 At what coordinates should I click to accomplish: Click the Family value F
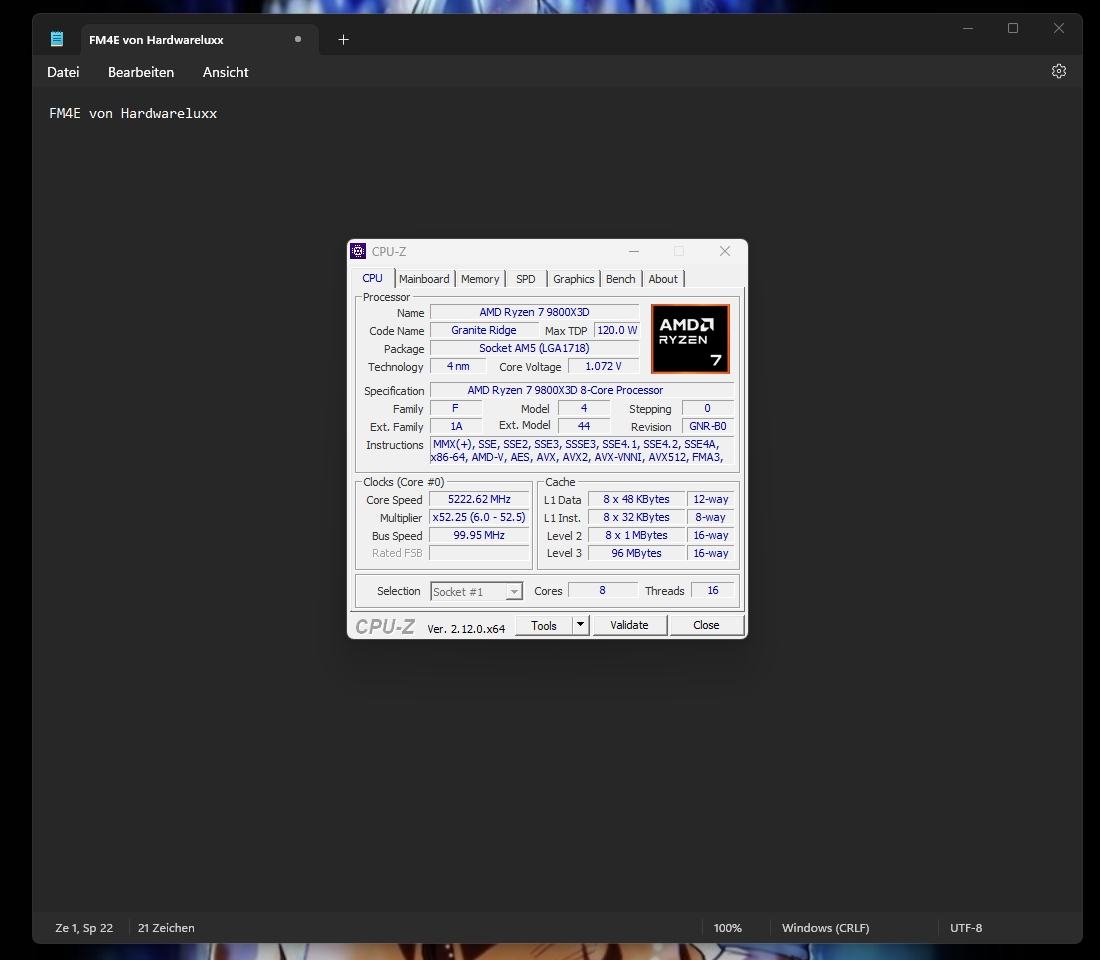pyautogui.click(x=456, y=408)
